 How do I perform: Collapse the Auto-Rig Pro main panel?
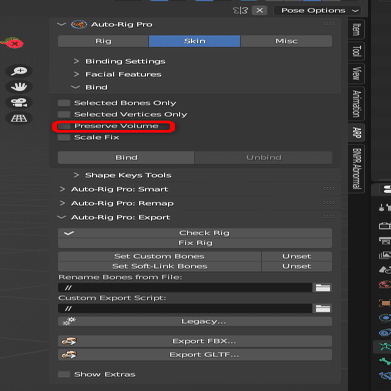[x=61, y=24]
